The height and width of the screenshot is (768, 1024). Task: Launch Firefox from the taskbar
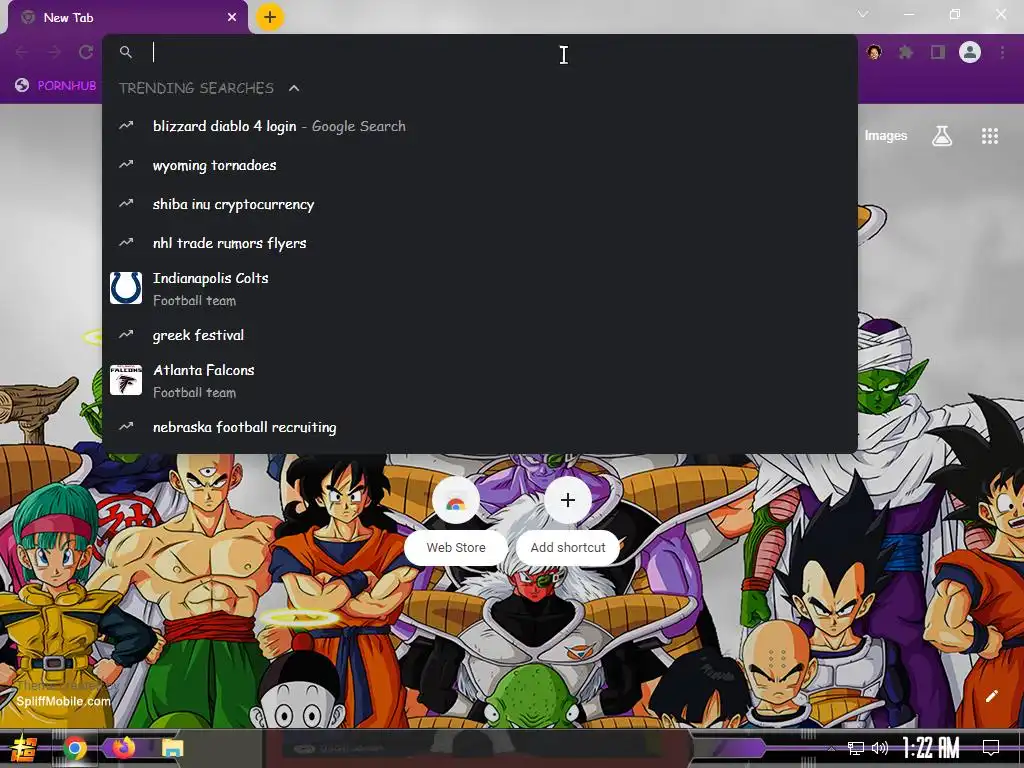pos(124,747)
